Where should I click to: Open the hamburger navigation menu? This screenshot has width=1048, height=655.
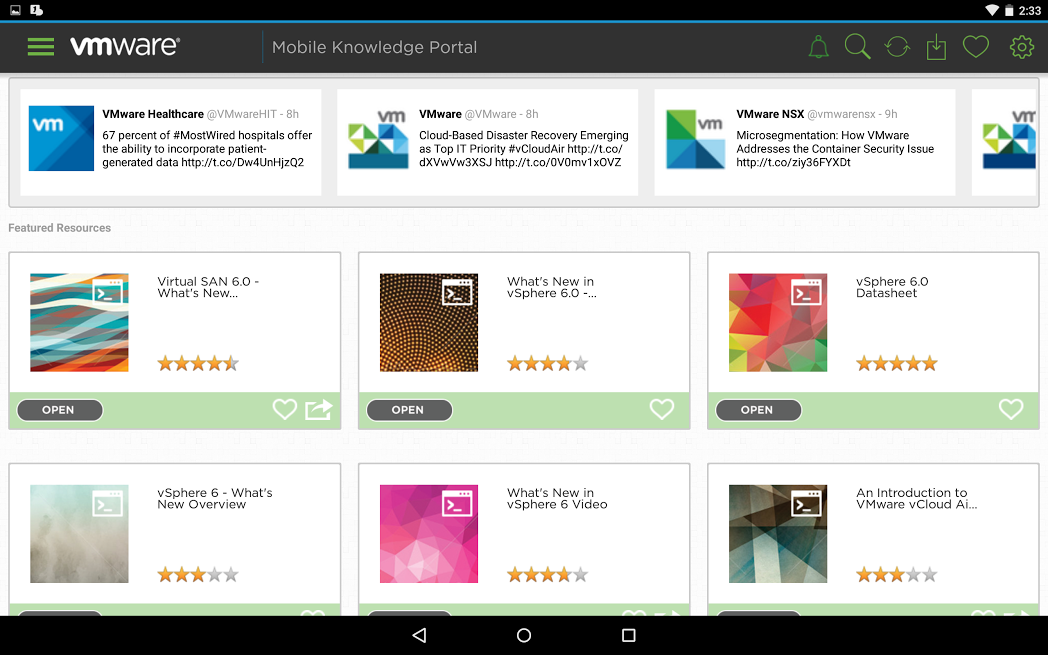point(41,47)
